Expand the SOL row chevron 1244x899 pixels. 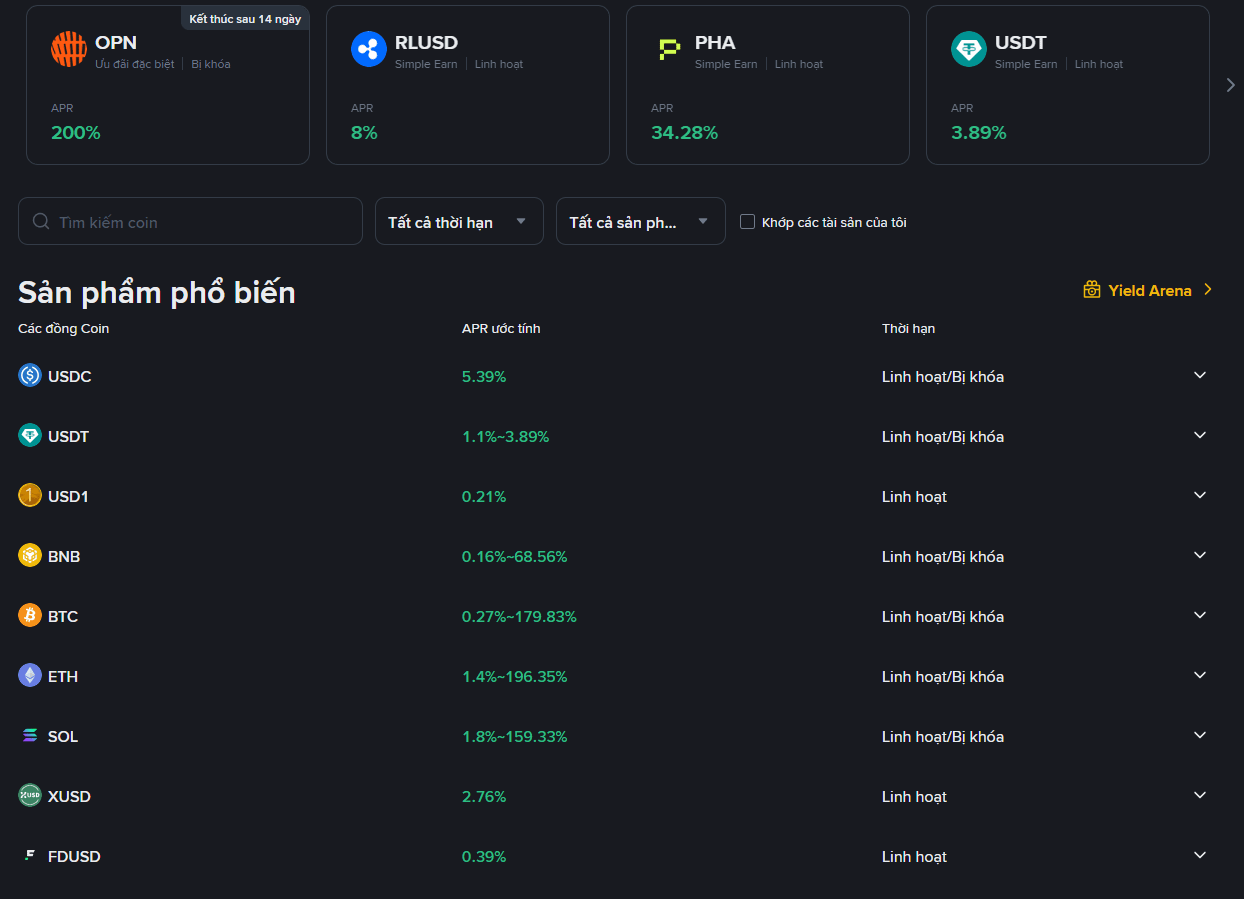point(1200,735)
